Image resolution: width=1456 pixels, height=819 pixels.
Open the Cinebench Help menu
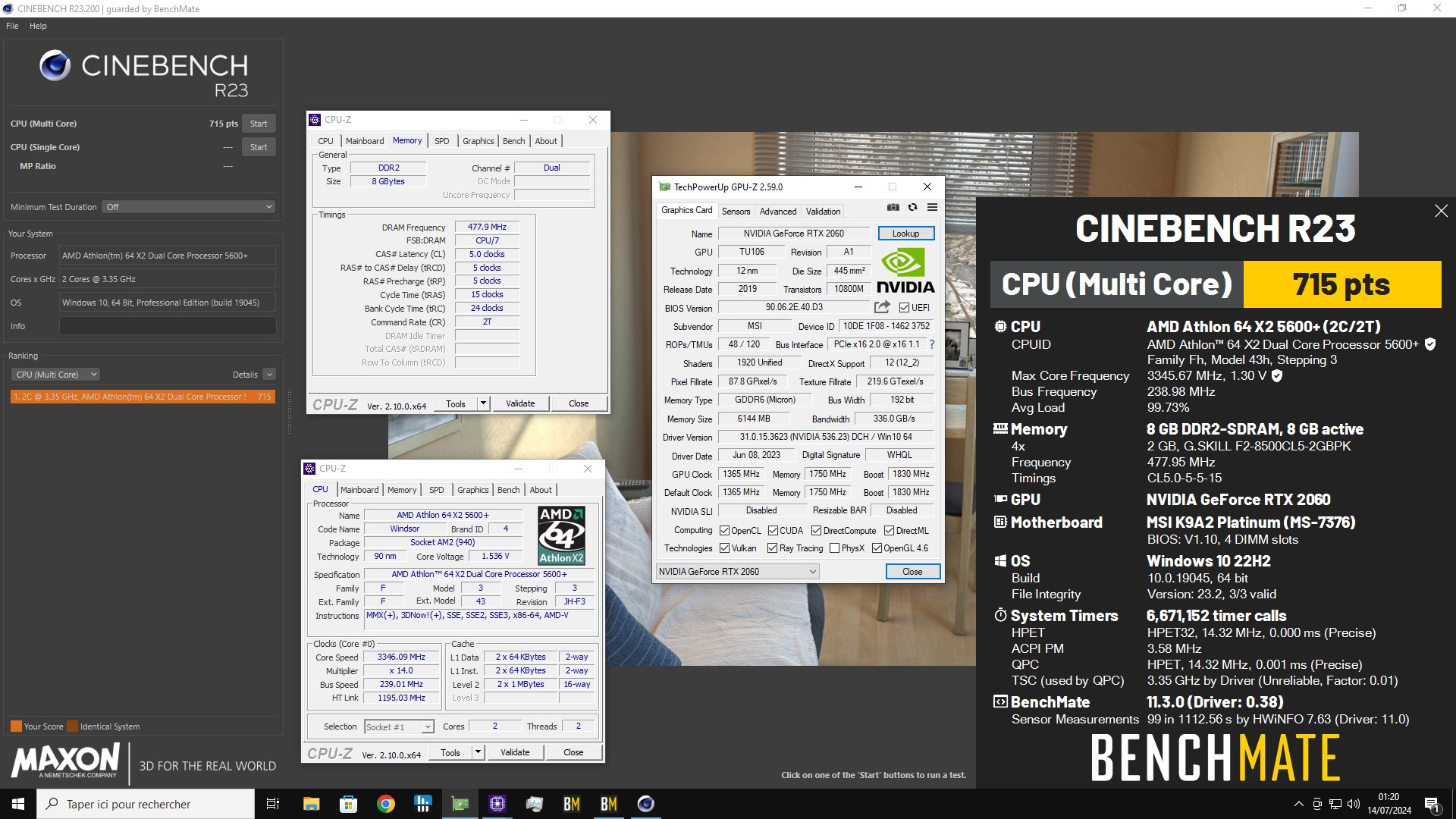click(x=38, y=26)
